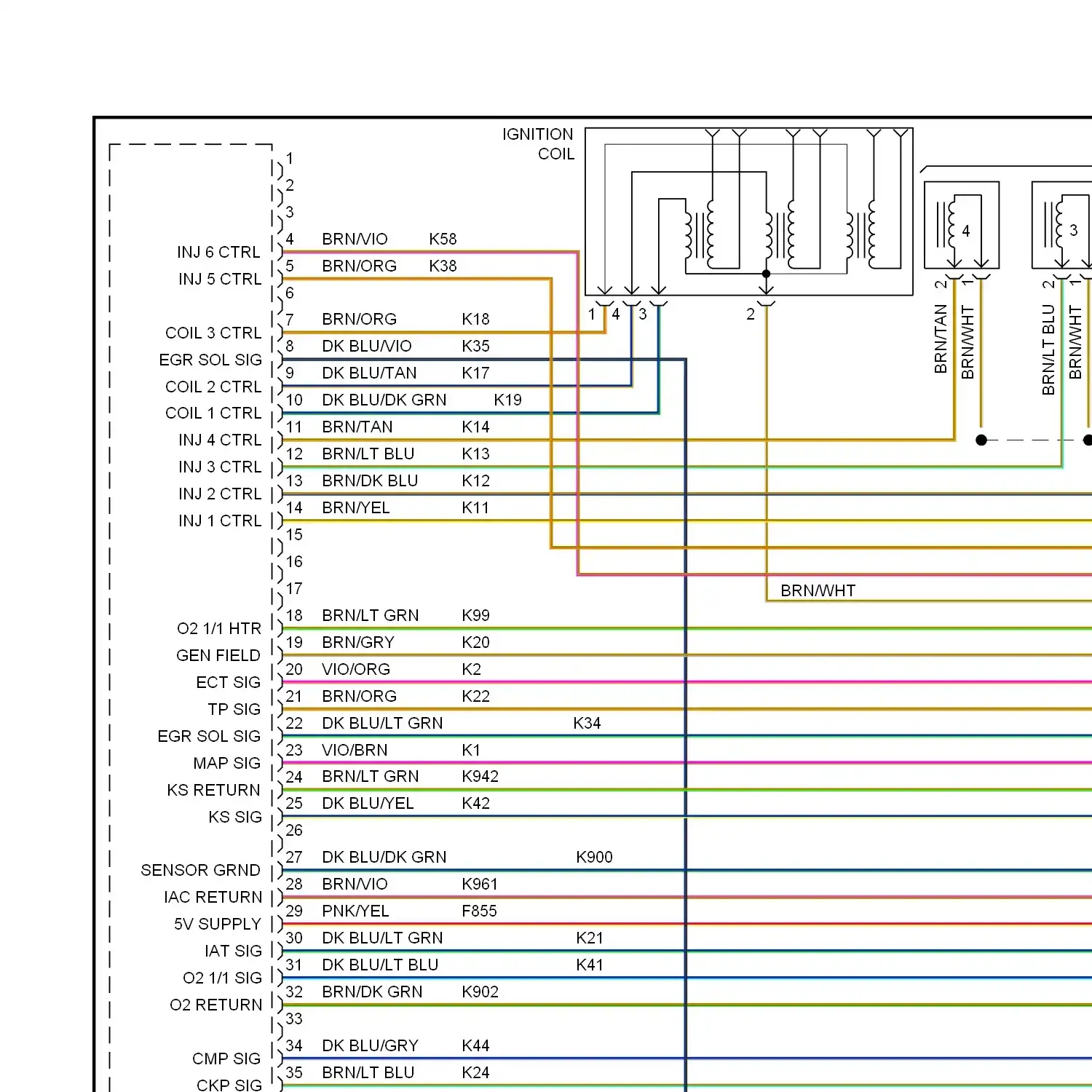Click the KS SIG label
The width and height of the screenshot is (1092, 1092).
pos(235,817)
